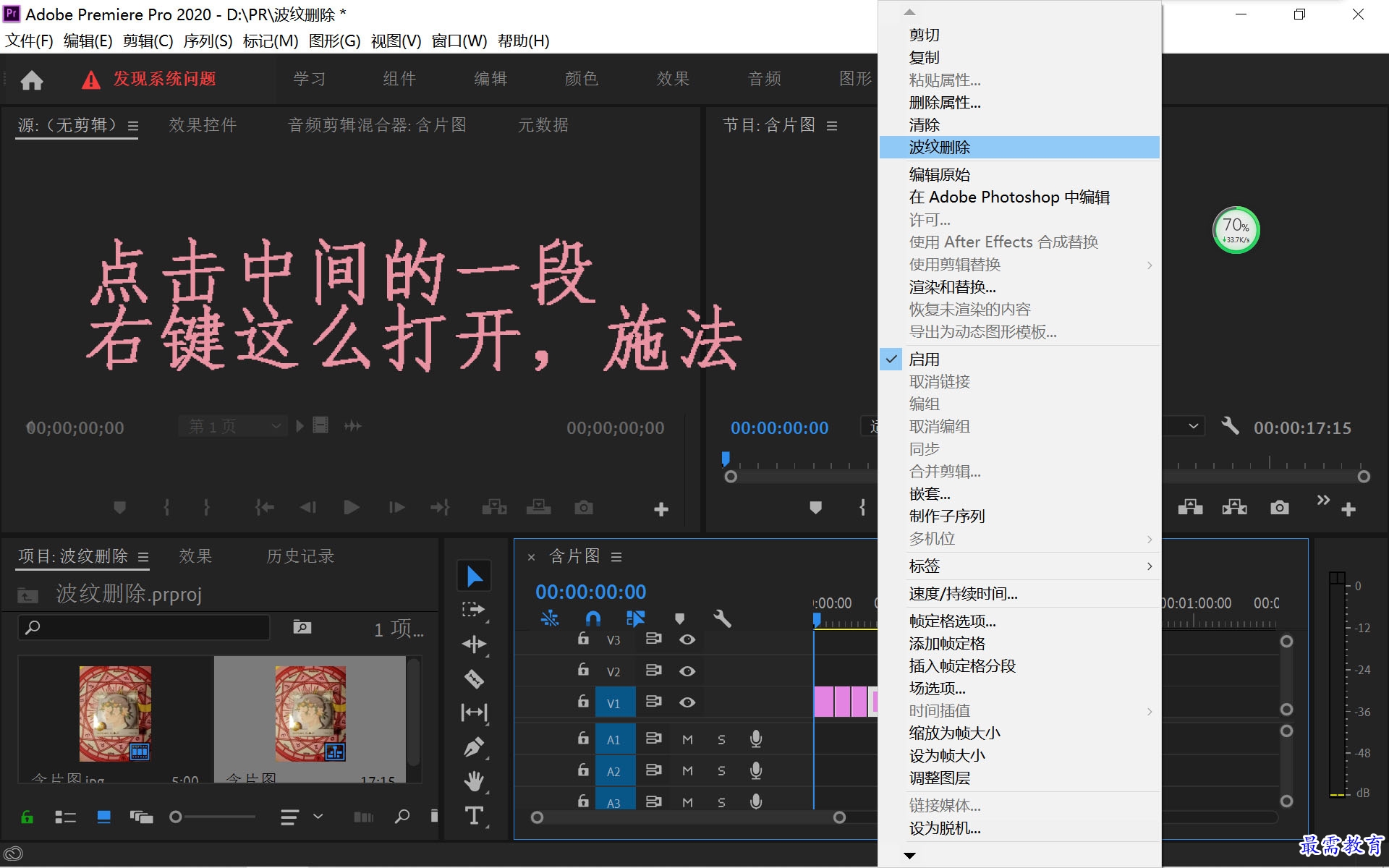Expand 使用剪辑替换 submenu

(x=1019, y=265)
